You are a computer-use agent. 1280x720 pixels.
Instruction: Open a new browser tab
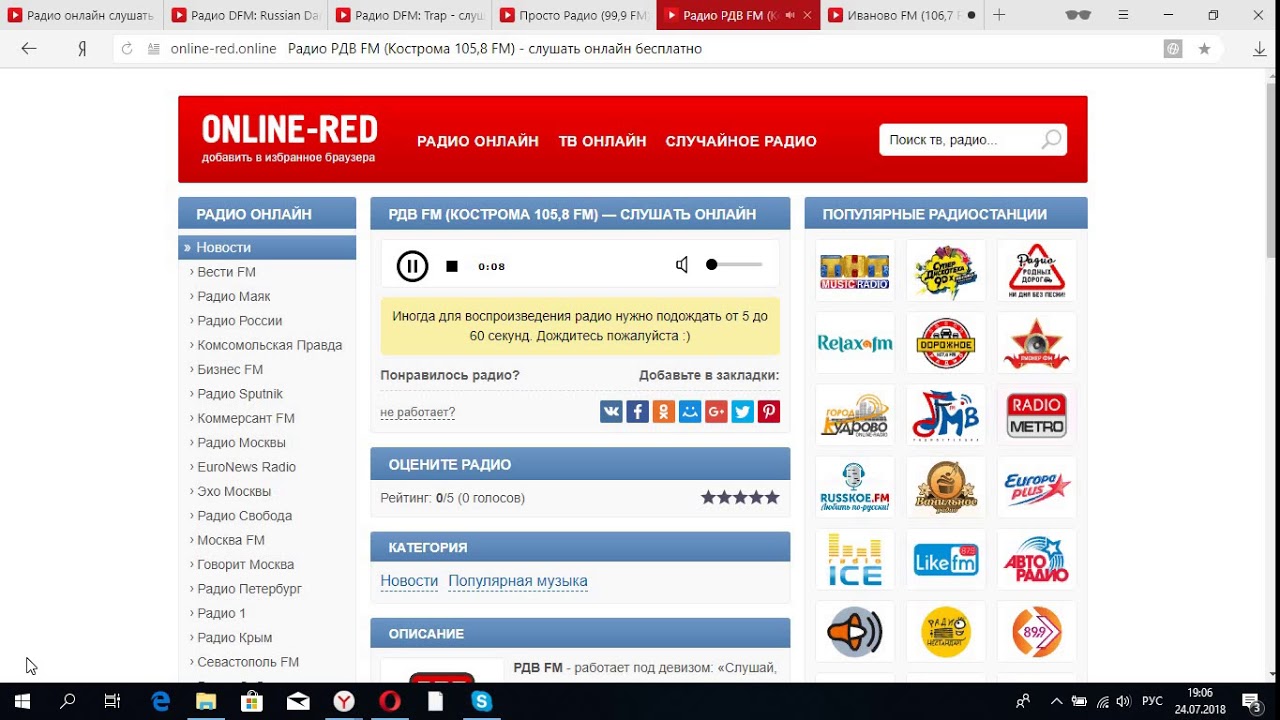(999, 15)
